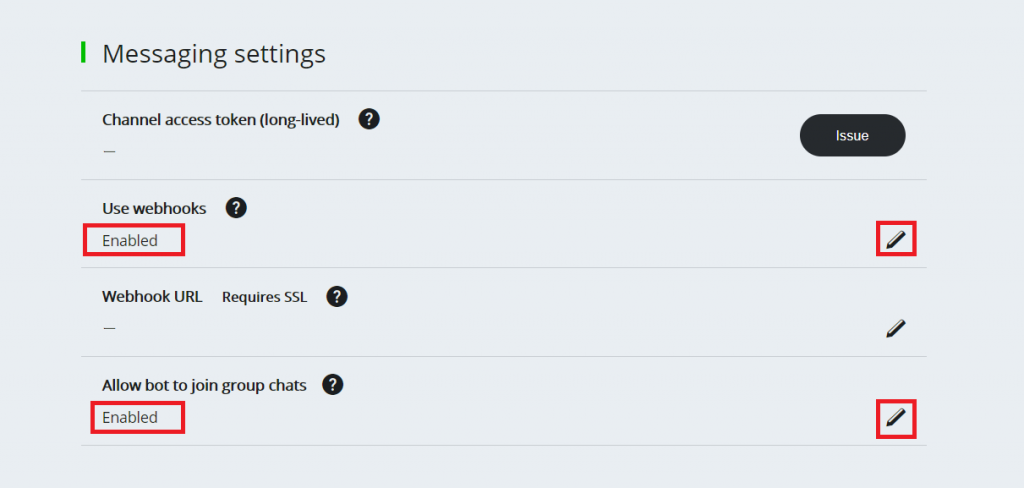Select the Use webhooks label

click(x=154, y=208)
